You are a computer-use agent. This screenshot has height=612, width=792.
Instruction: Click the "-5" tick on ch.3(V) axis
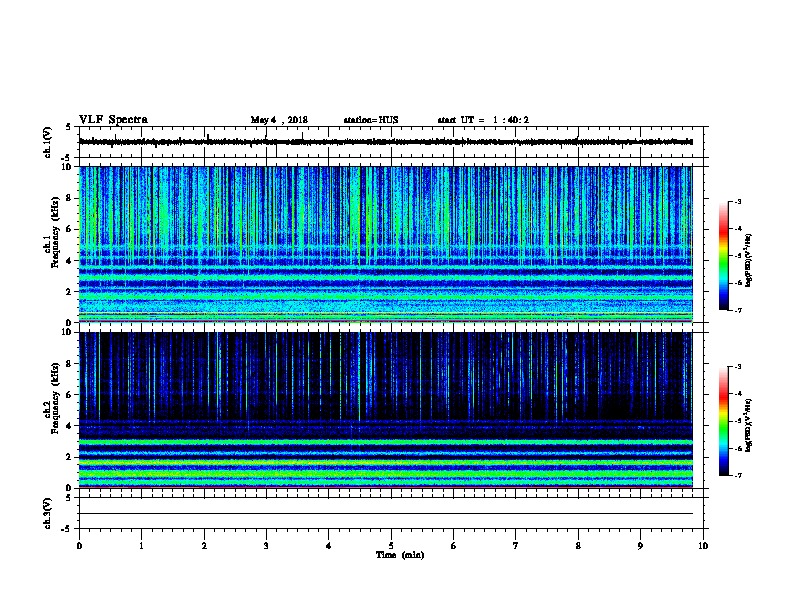click(68, 529)
